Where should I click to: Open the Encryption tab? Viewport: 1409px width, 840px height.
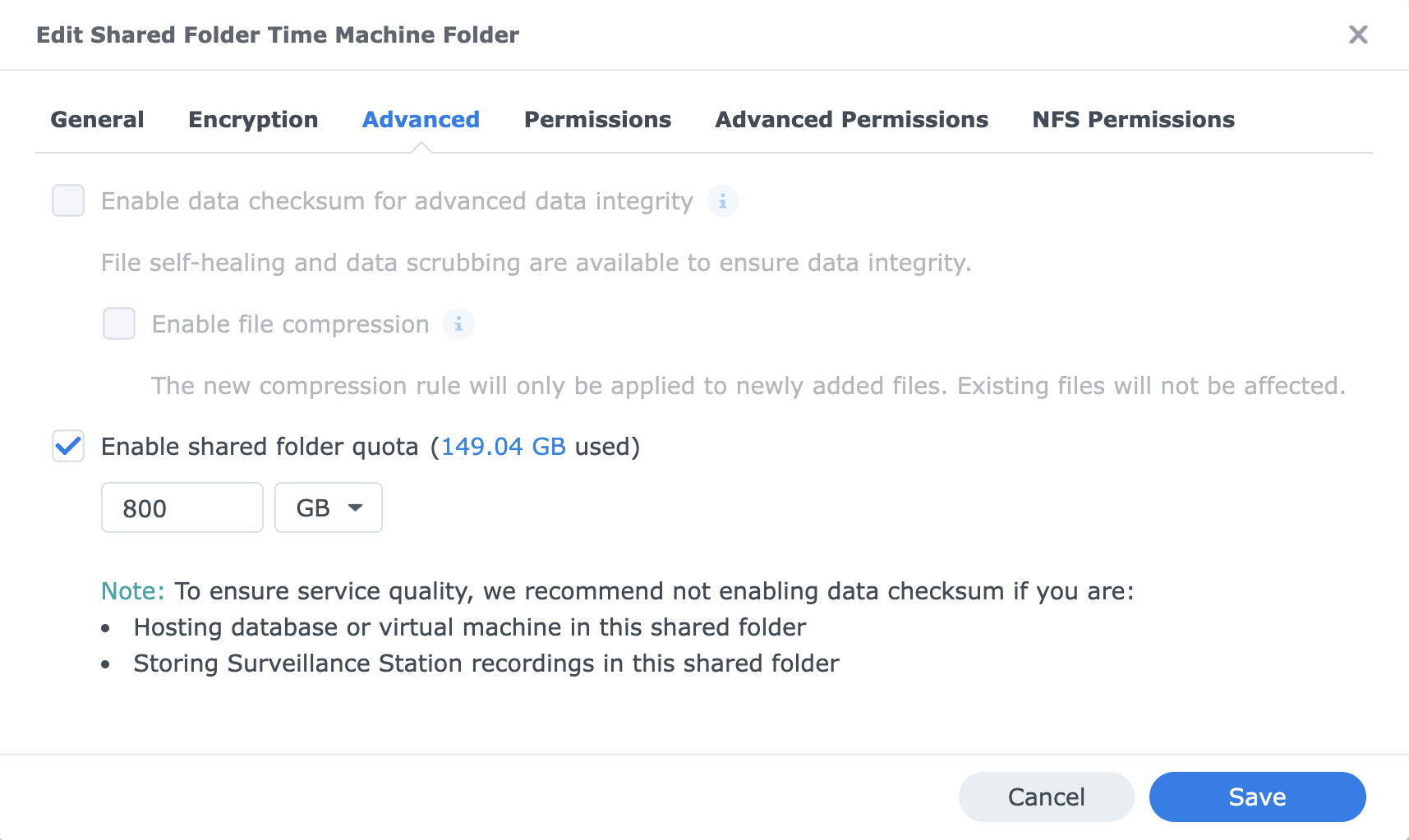(253, 120)
